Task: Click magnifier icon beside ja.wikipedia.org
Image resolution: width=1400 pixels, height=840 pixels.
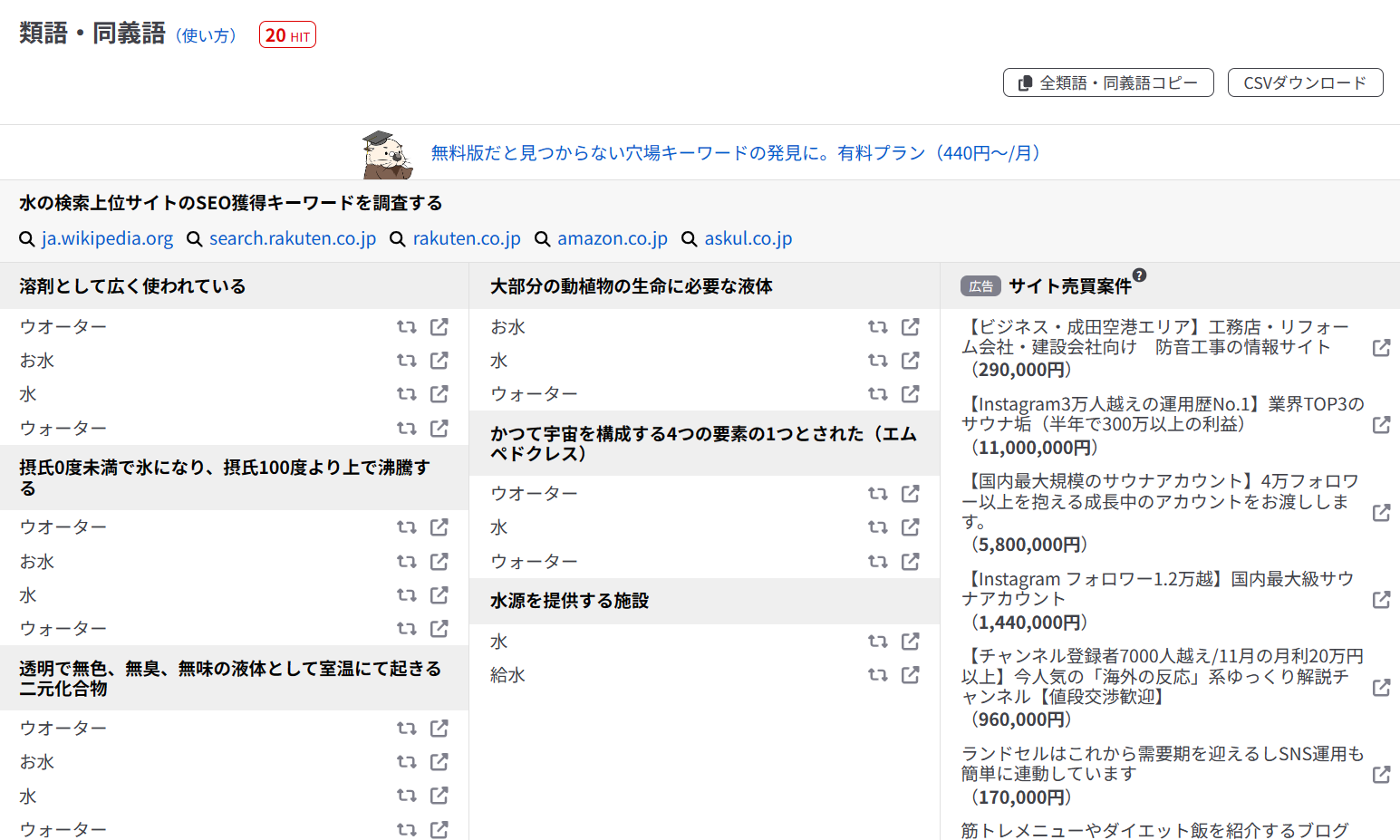Action: click(x=27, y=239)
